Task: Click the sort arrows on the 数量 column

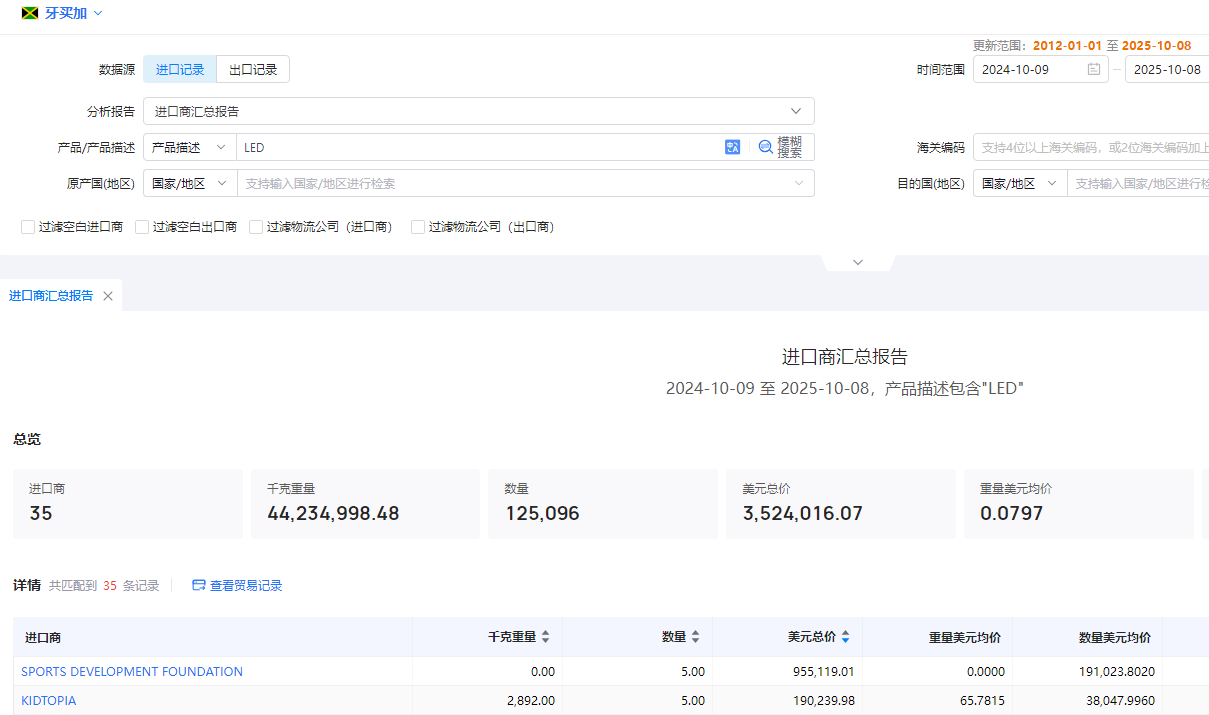Action: tap(695, 636)
